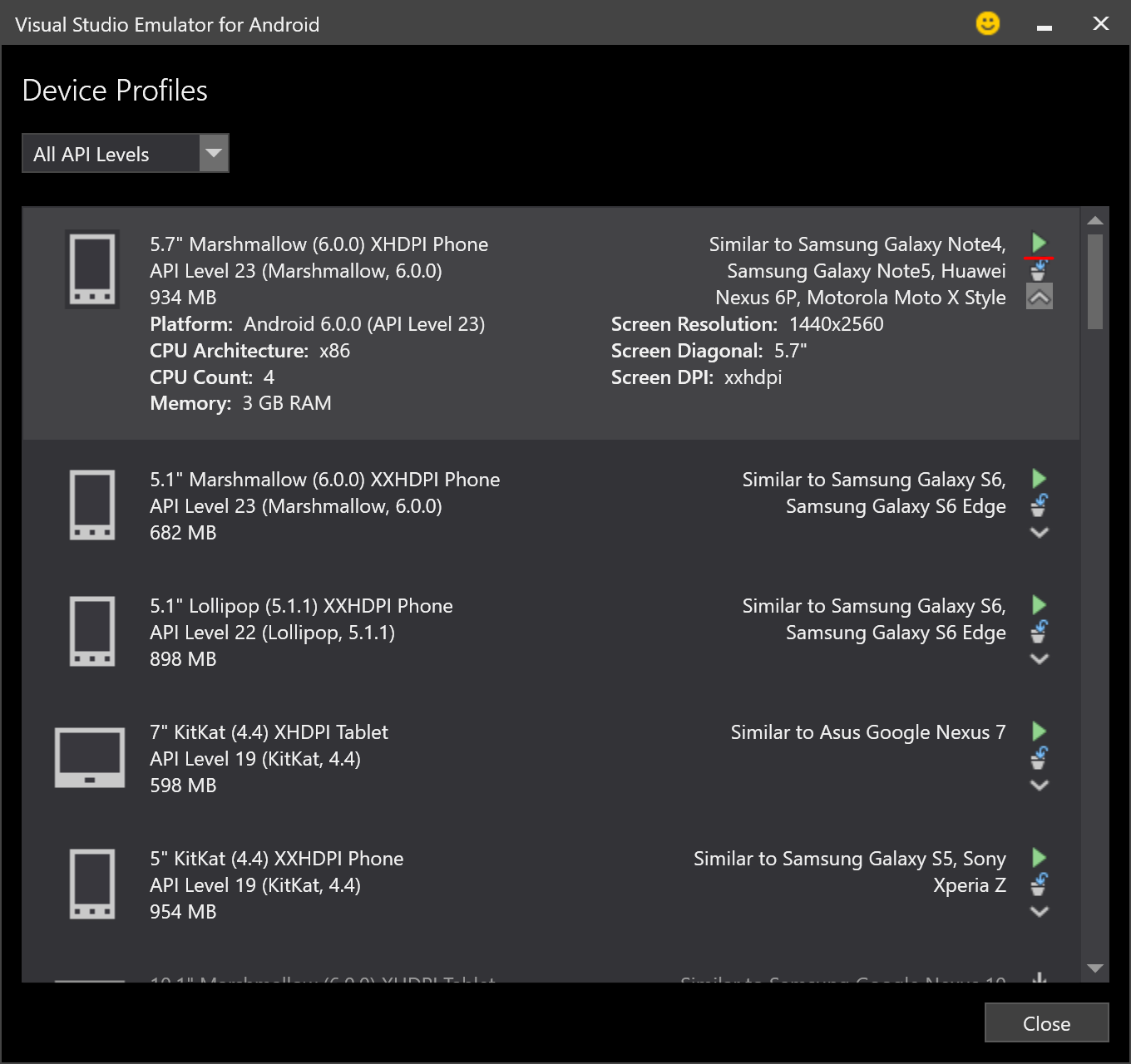This screenshot has width=1131, height=1064.
Task: Start the 5" KitKat XXHDPI Phone emulator
Action: (x=1039, y=857)
